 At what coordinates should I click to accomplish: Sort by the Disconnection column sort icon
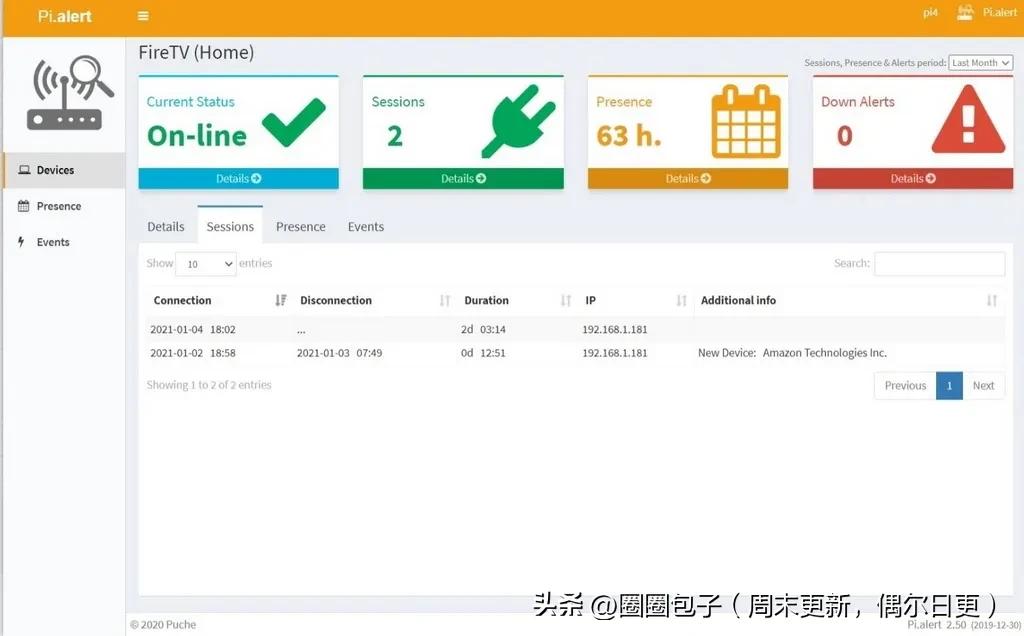pyautogui.click(x=445, y=300)
